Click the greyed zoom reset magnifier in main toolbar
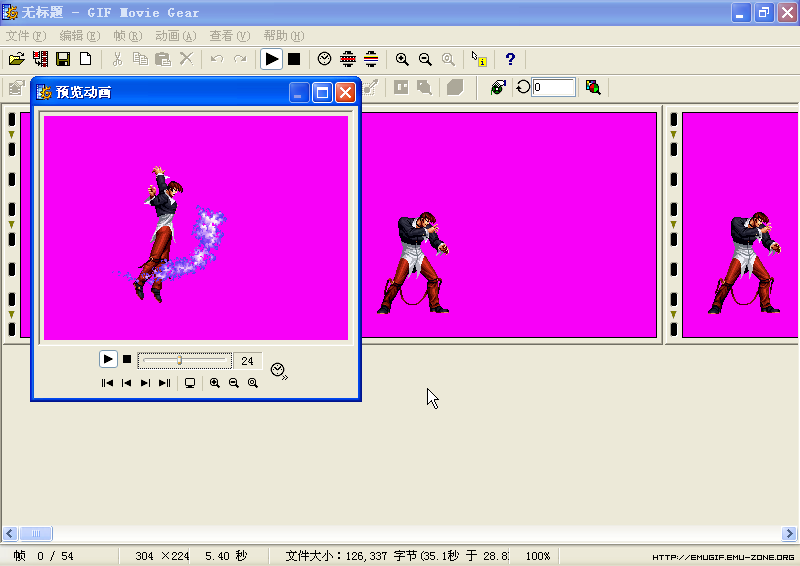This screenshot has height=566, width=800. pyautogui.click(x=448, y=59)
